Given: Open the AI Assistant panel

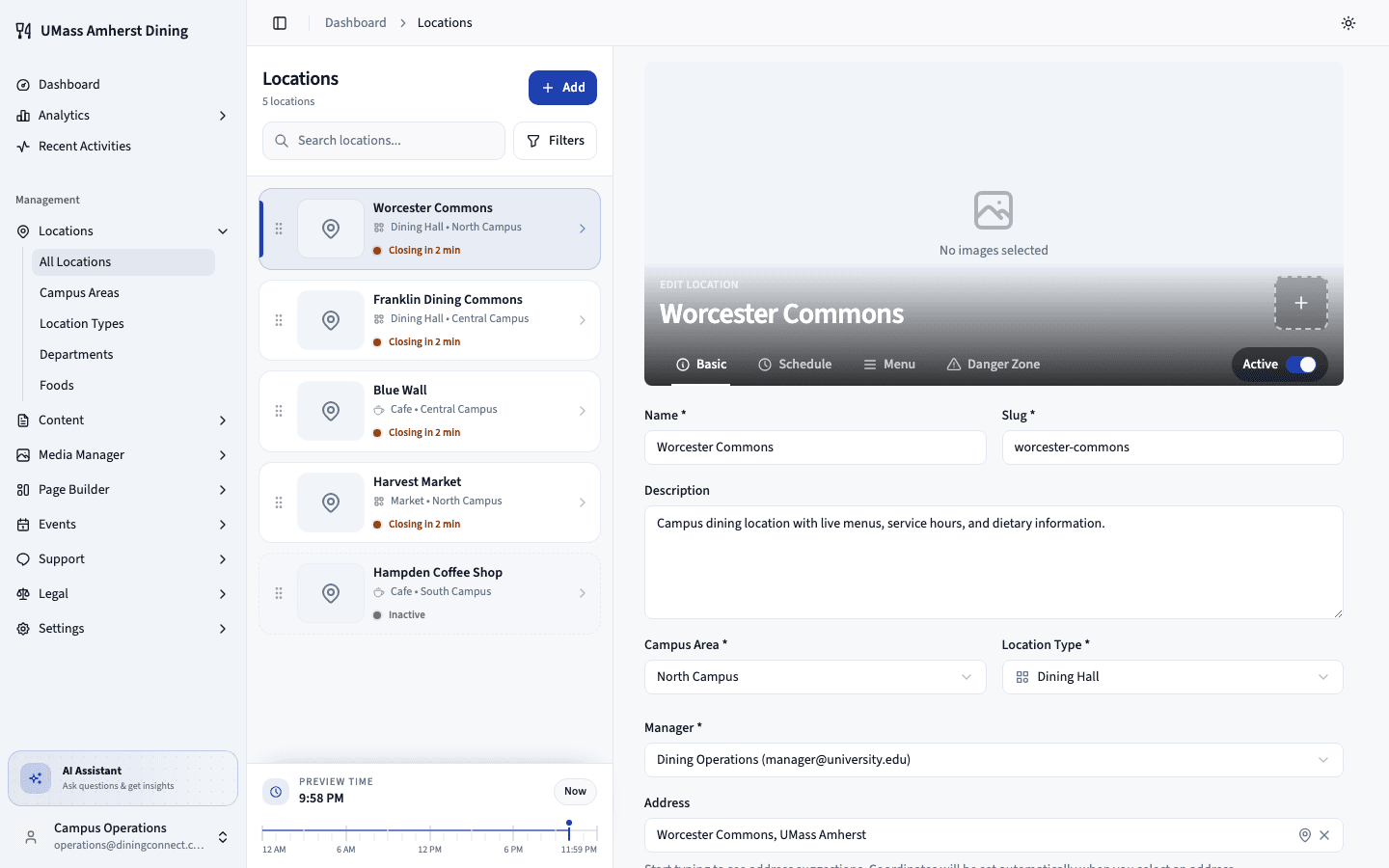Looking at the screenshot, I should (x=123, y=778).
